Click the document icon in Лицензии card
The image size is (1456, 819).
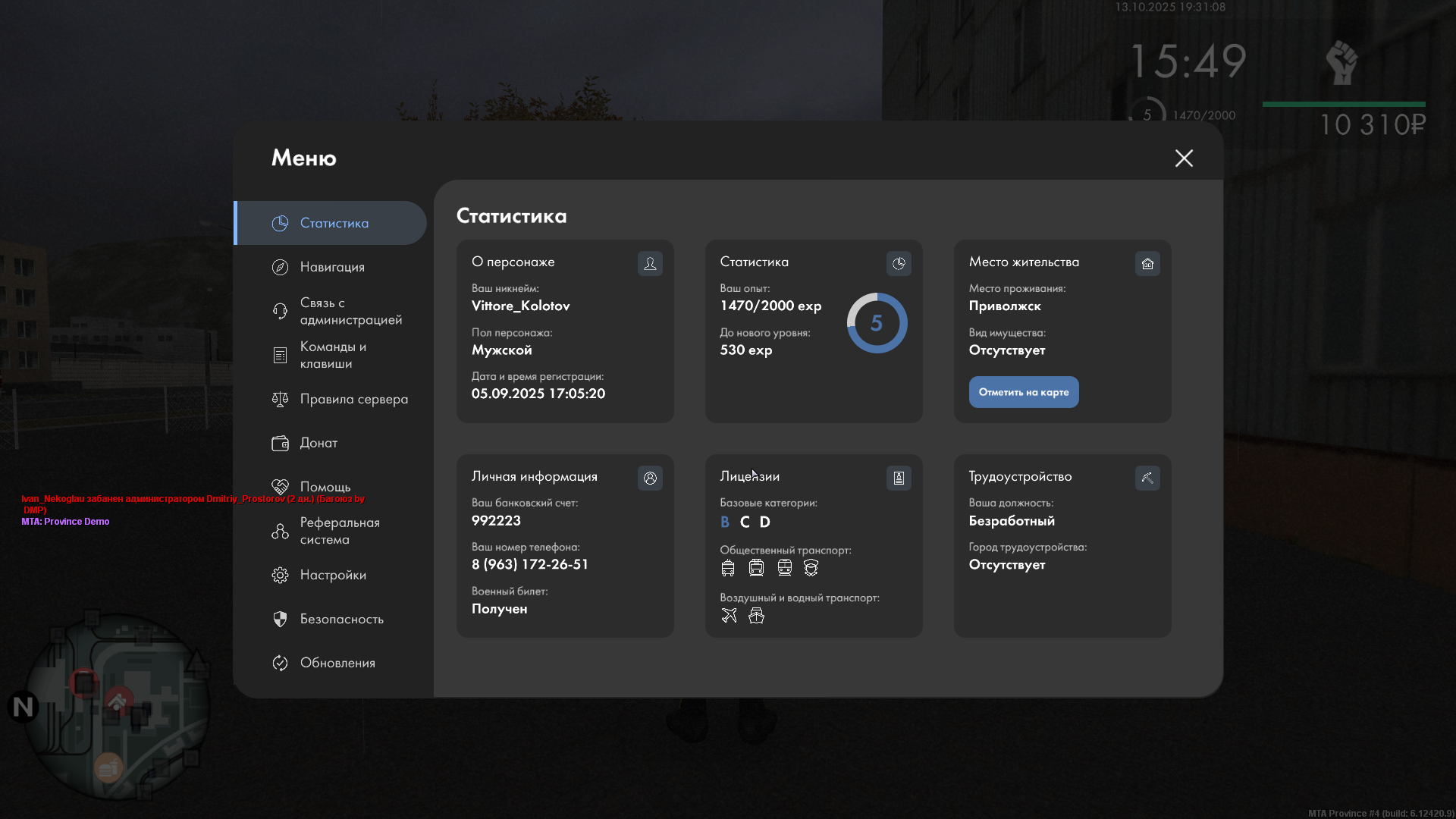pyautogui.click(x=899, y=478)
